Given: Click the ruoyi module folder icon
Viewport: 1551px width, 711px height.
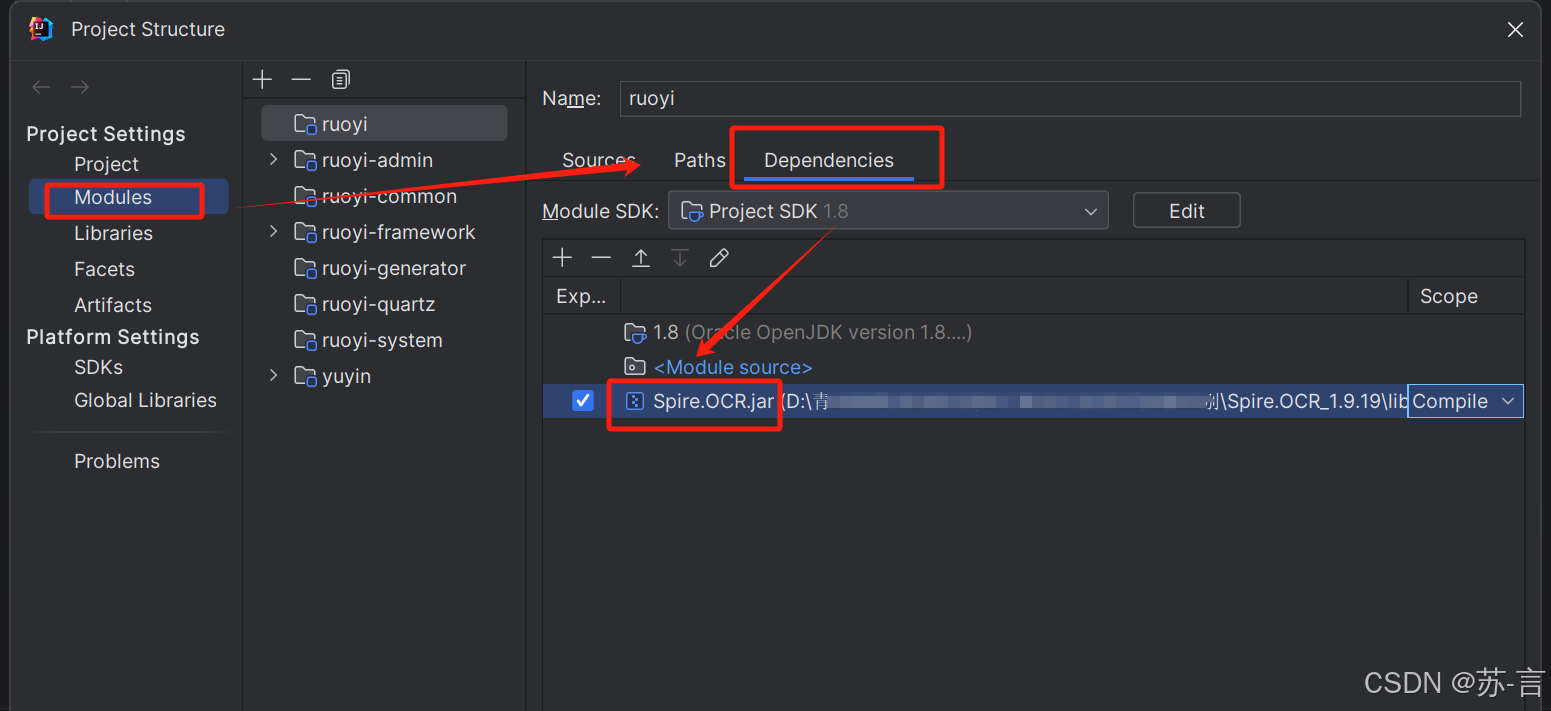Looking at the screenshot, I should pos(305,124).
